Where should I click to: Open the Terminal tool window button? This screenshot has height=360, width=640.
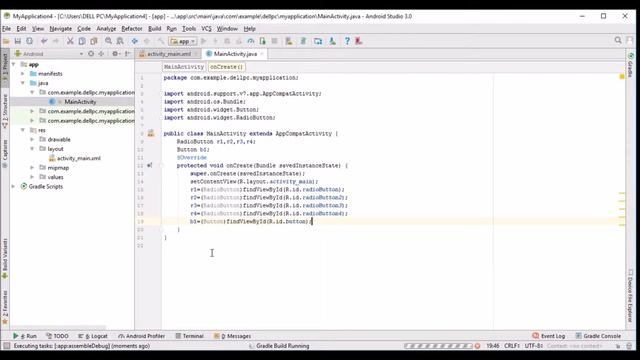tap(189, 336)
